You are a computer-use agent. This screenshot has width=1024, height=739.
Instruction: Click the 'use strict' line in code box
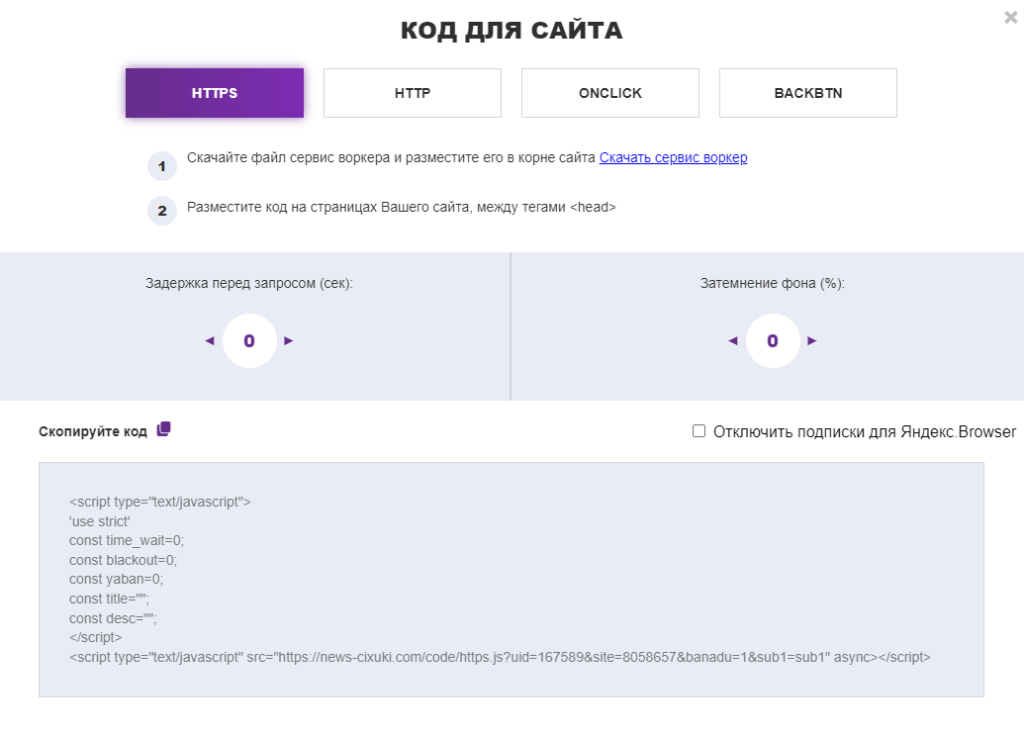coord(100,522)
